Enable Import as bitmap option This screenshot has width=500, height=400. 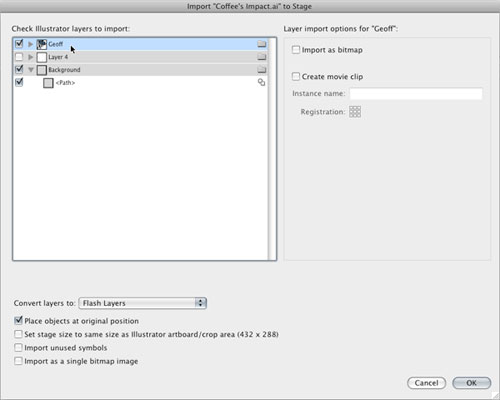tap(296, 50)
